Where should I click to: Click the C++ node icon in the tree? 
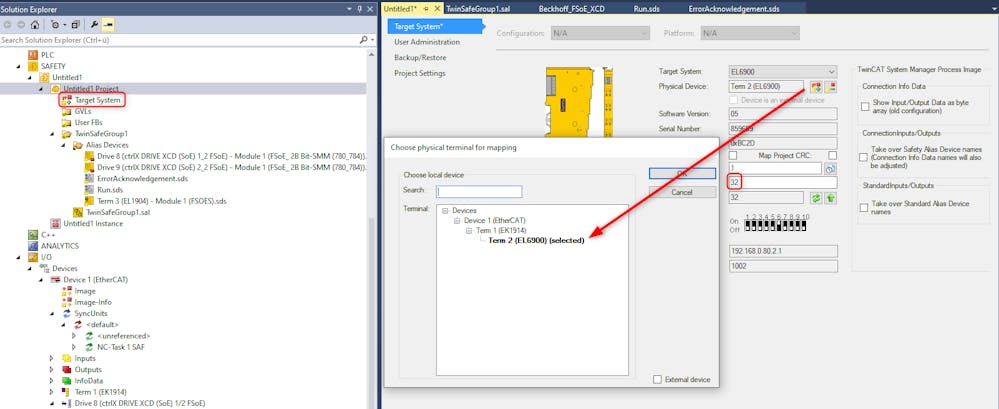click(x=33, y=234)
